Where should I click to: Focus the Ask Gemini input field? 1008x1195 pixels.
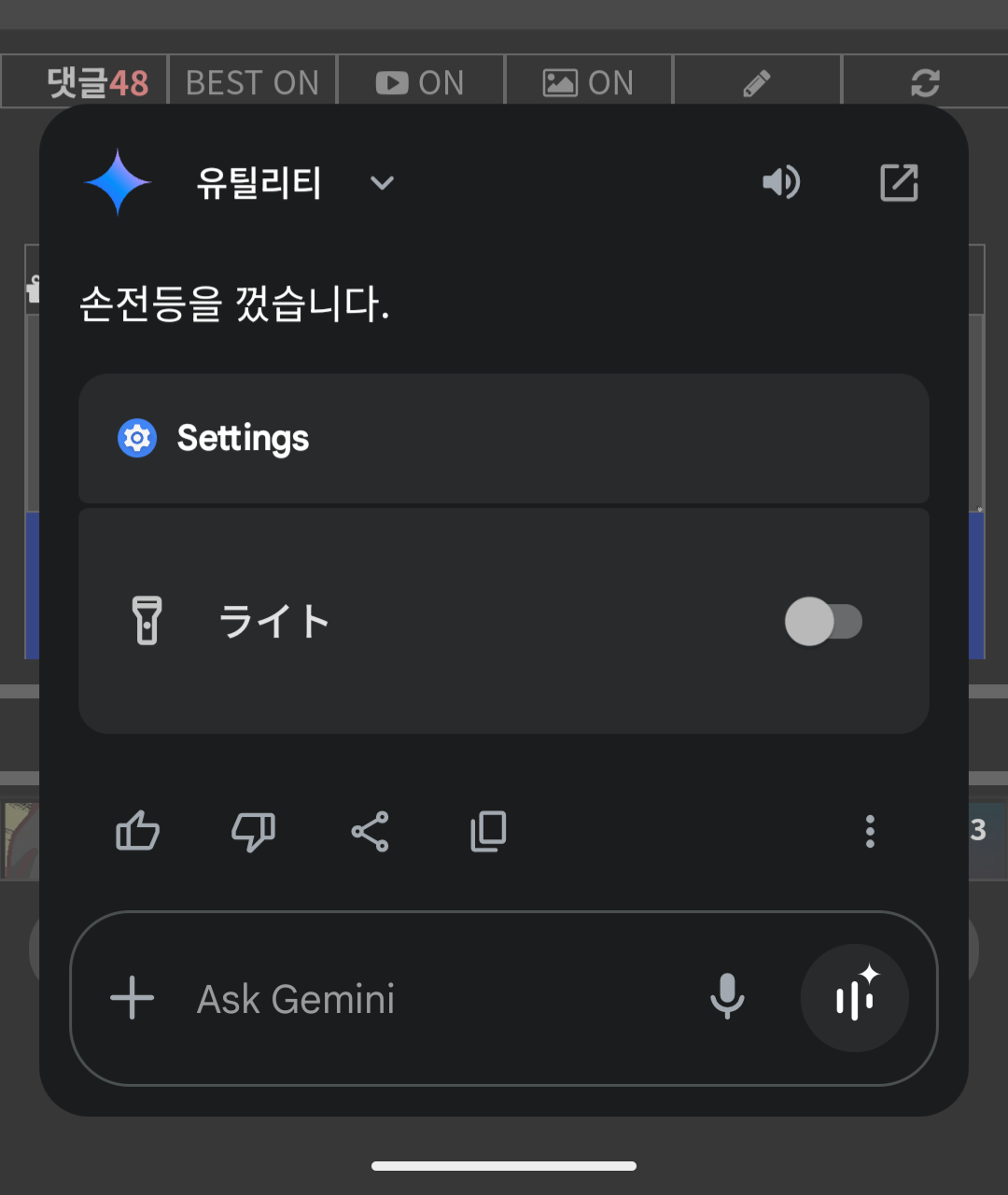pyautogui.click(x=439, y=999)
